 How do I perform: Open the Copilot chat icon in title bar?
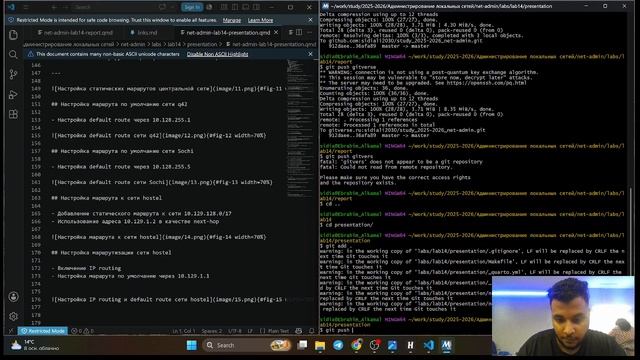coord(162,7)
